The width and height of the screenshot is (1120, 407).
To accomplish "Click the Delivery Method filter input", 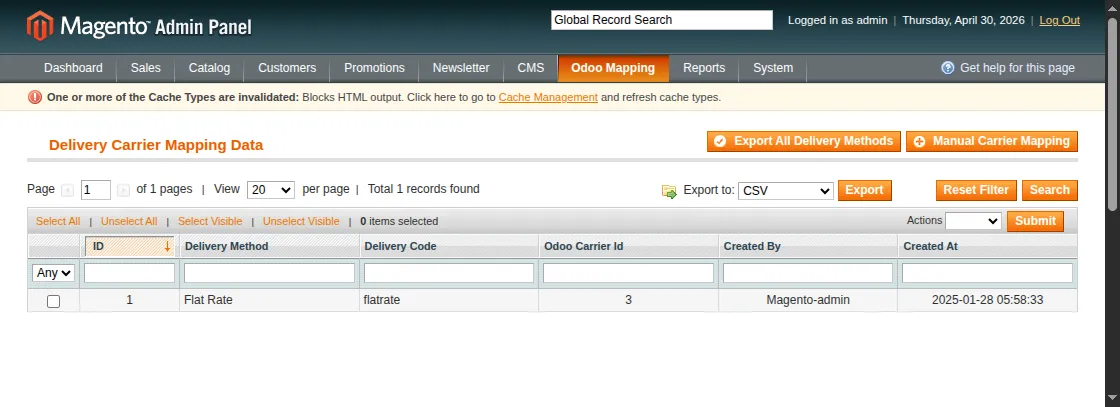I will pyautogui.click(x=269, y=273).
